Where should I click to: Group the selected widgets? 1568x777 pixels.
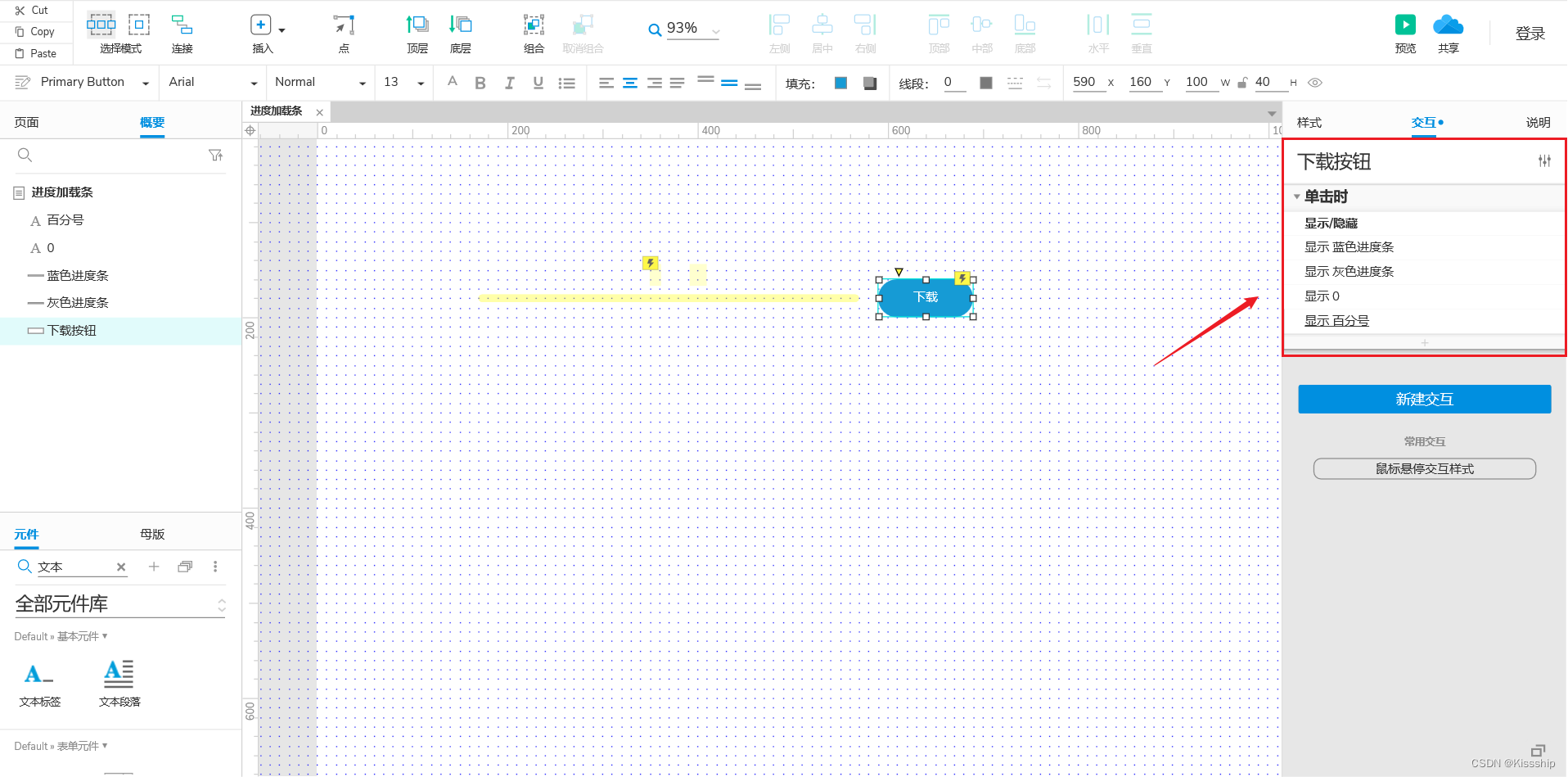(x=534, y=33)
